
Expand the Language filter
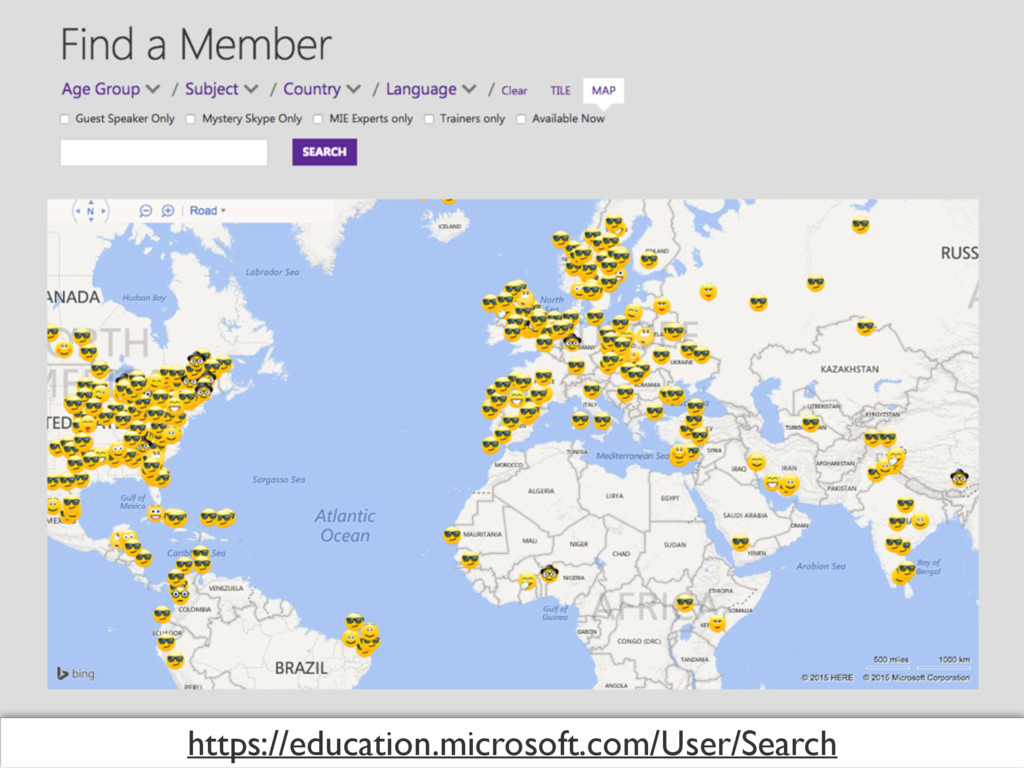[431, 89]
